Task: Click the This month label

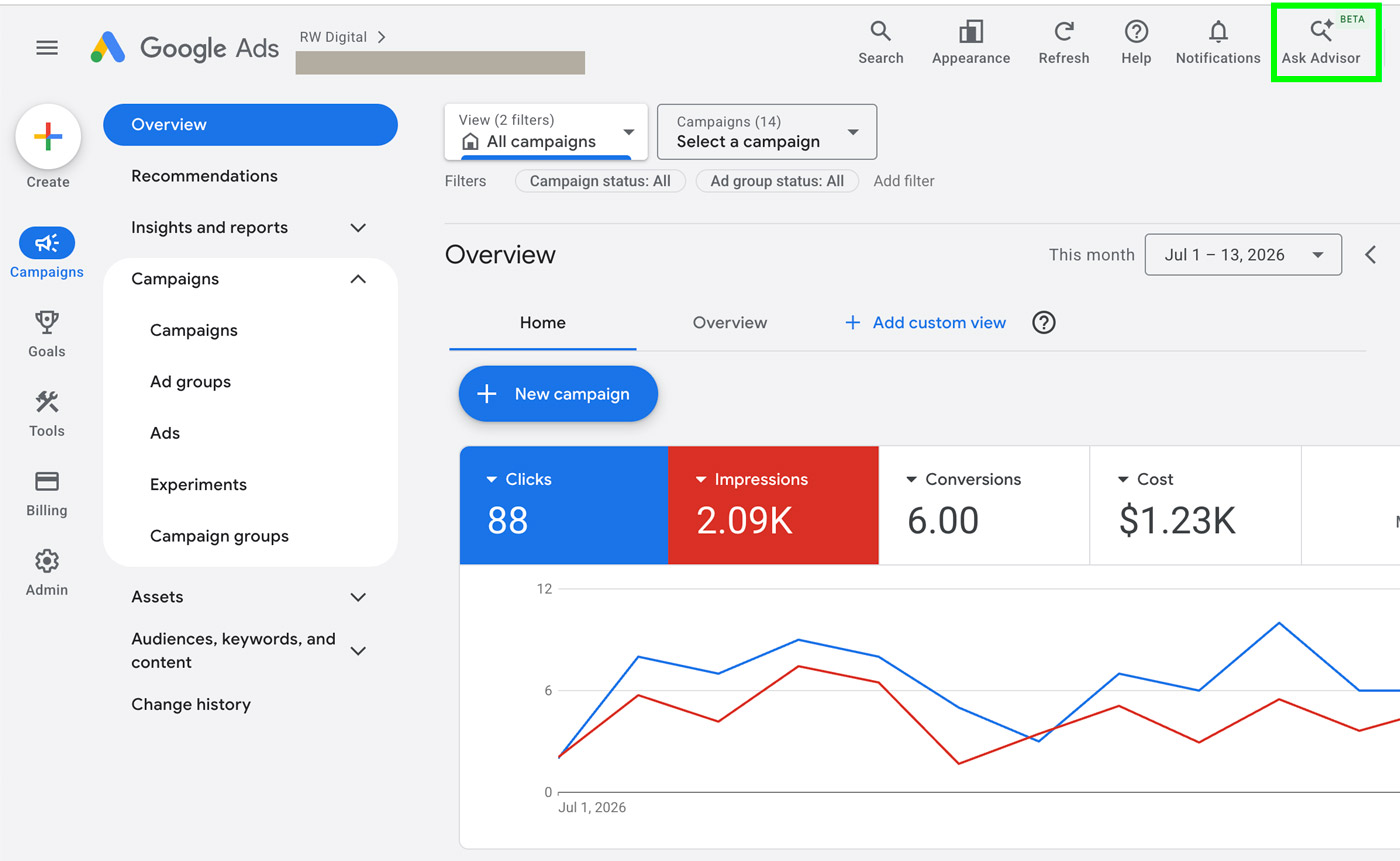Action: coord(1091,255)
